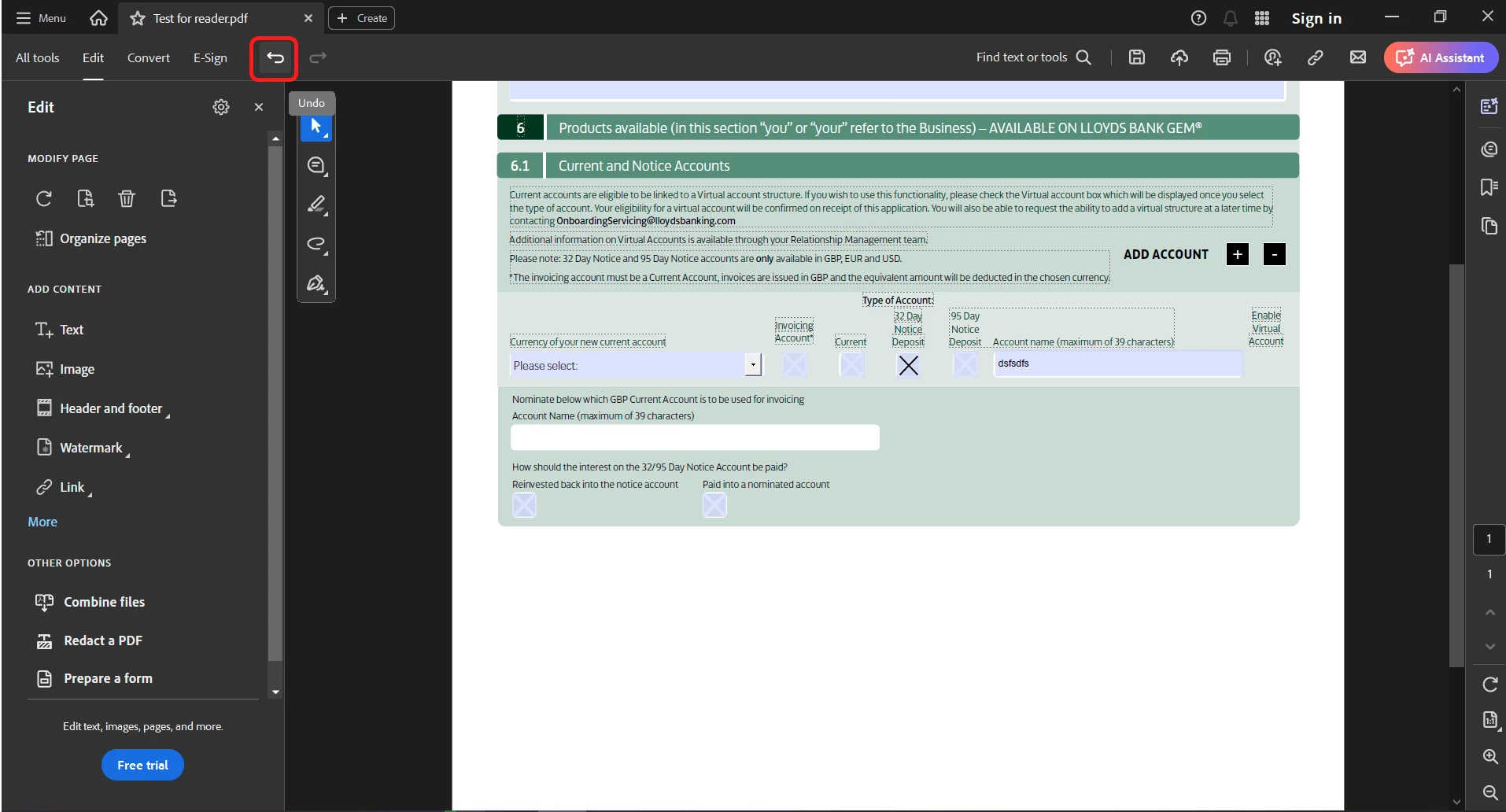Toggle the Current account type checkbox
This screenshot has width=1506, height=812.
(851, 364)
